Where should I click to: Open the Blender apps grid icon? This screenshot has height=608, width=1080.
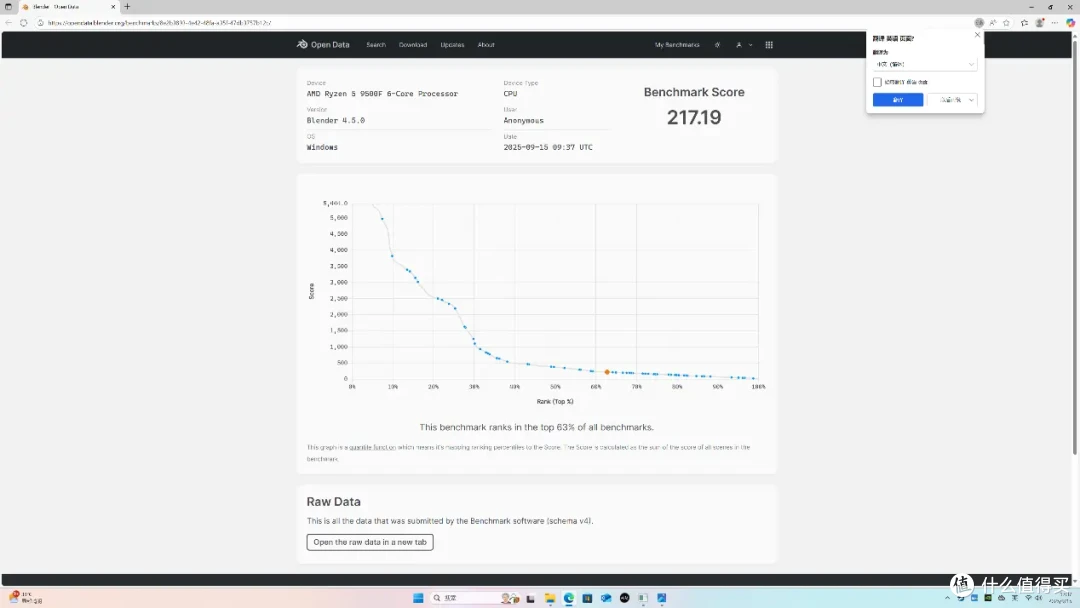pos(769,45)
